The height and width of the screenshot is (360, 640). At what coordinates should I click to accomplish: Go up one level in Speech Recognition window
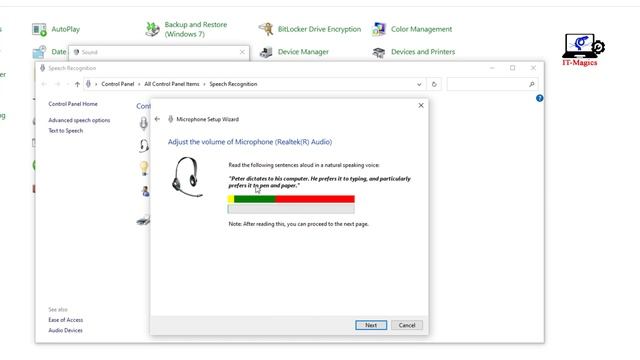click(x=77, y=84)
